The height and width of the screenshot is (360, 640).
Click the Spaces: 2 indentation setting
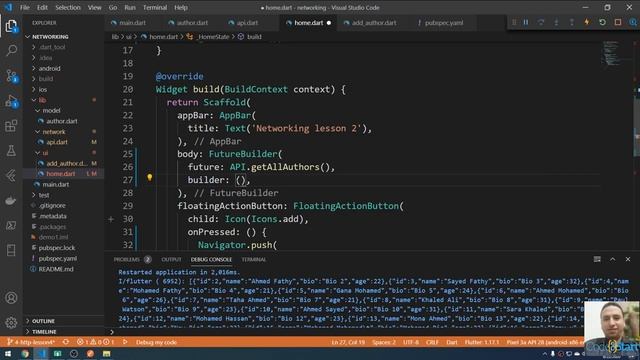coord(384,342)
